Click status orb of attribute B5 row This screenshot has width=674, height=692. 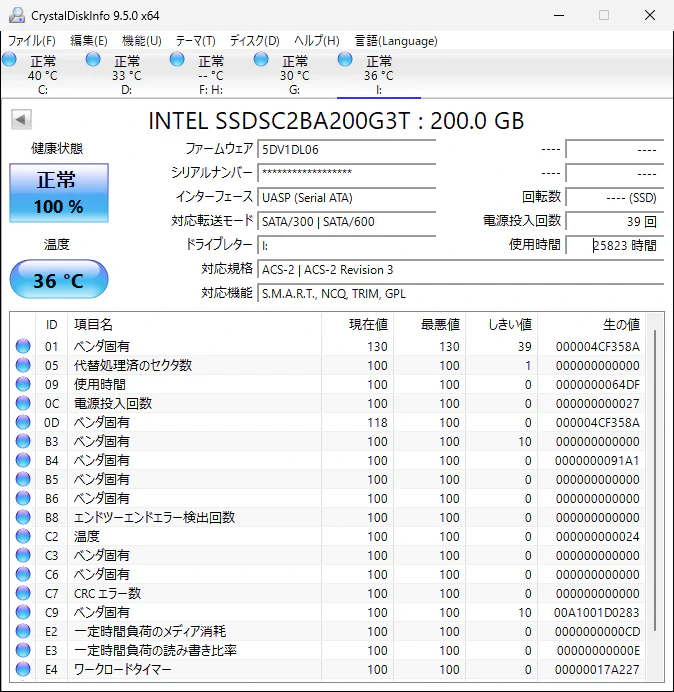pyautogui.click(x=23, y=479)
